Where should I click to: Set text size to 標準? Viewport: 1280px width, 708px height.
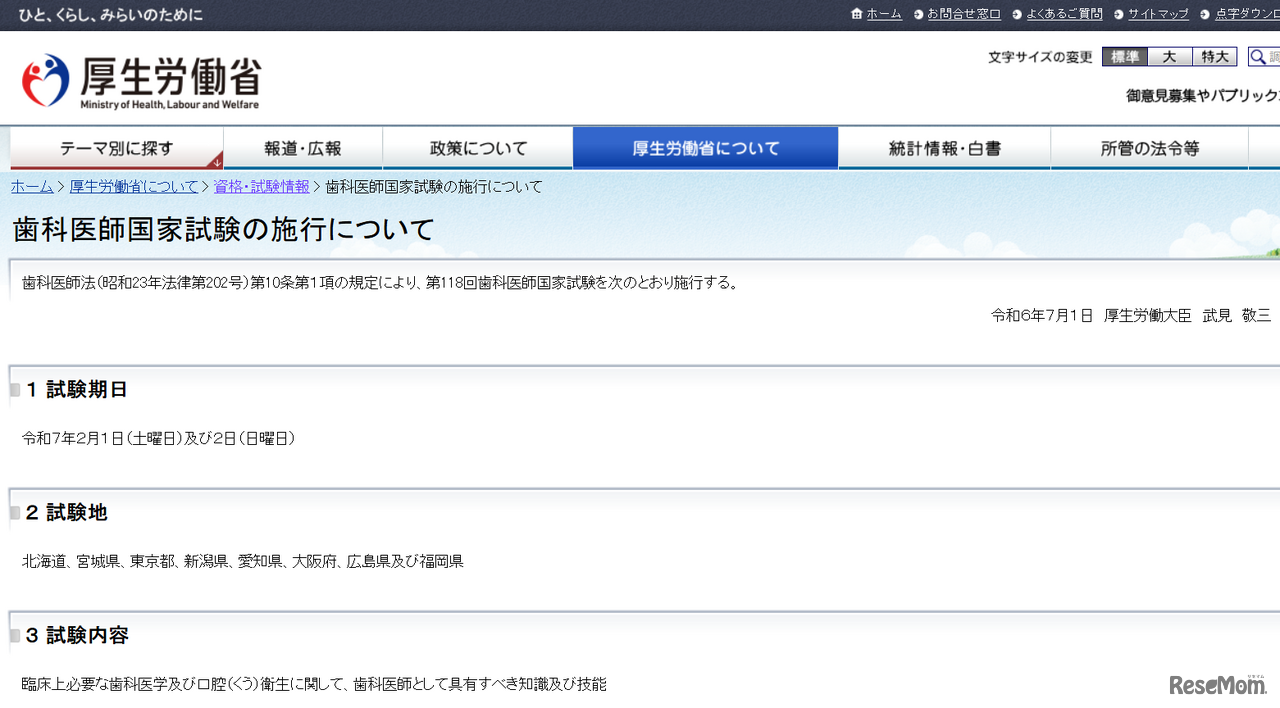coord(1125,57)
